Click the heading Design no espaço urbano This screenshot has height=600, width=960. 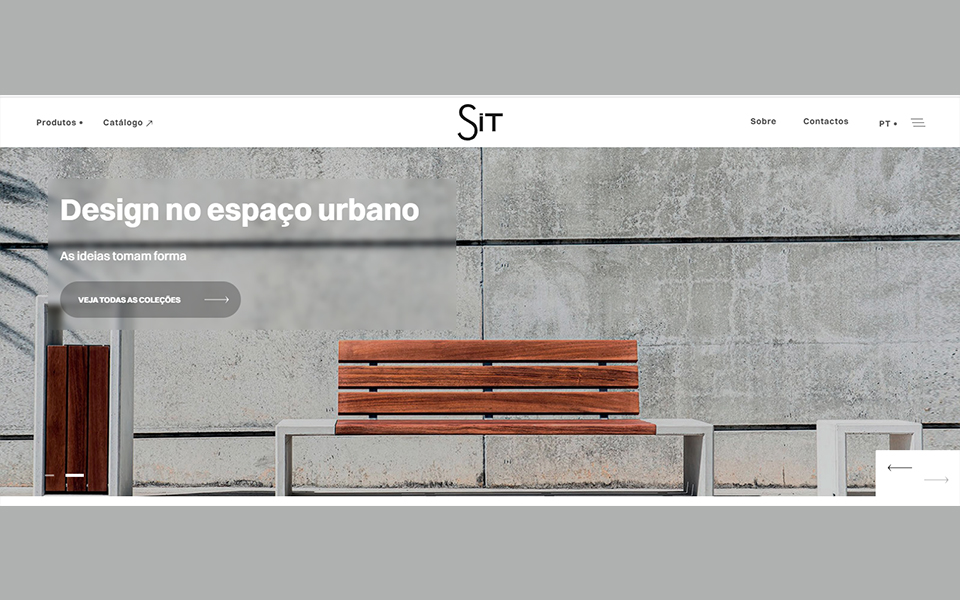[x=239, y=211]
